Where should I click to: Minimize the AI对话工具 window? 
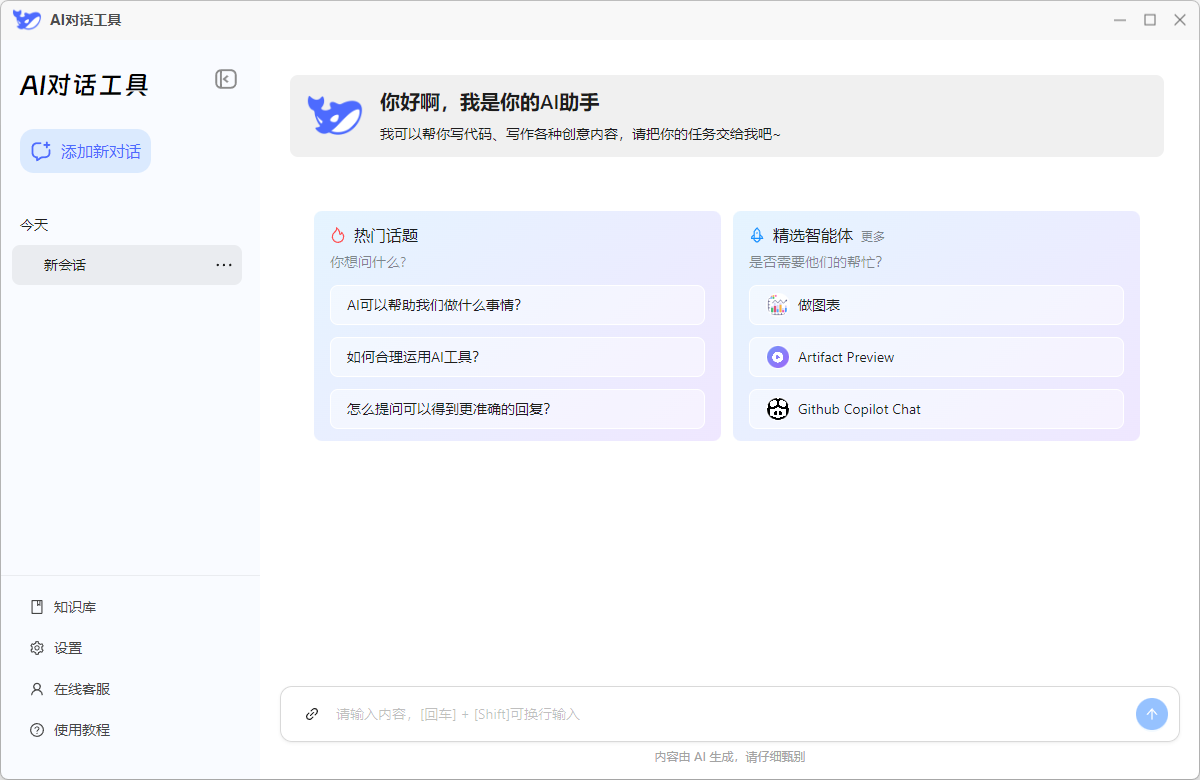click(x=1121, y=20)
